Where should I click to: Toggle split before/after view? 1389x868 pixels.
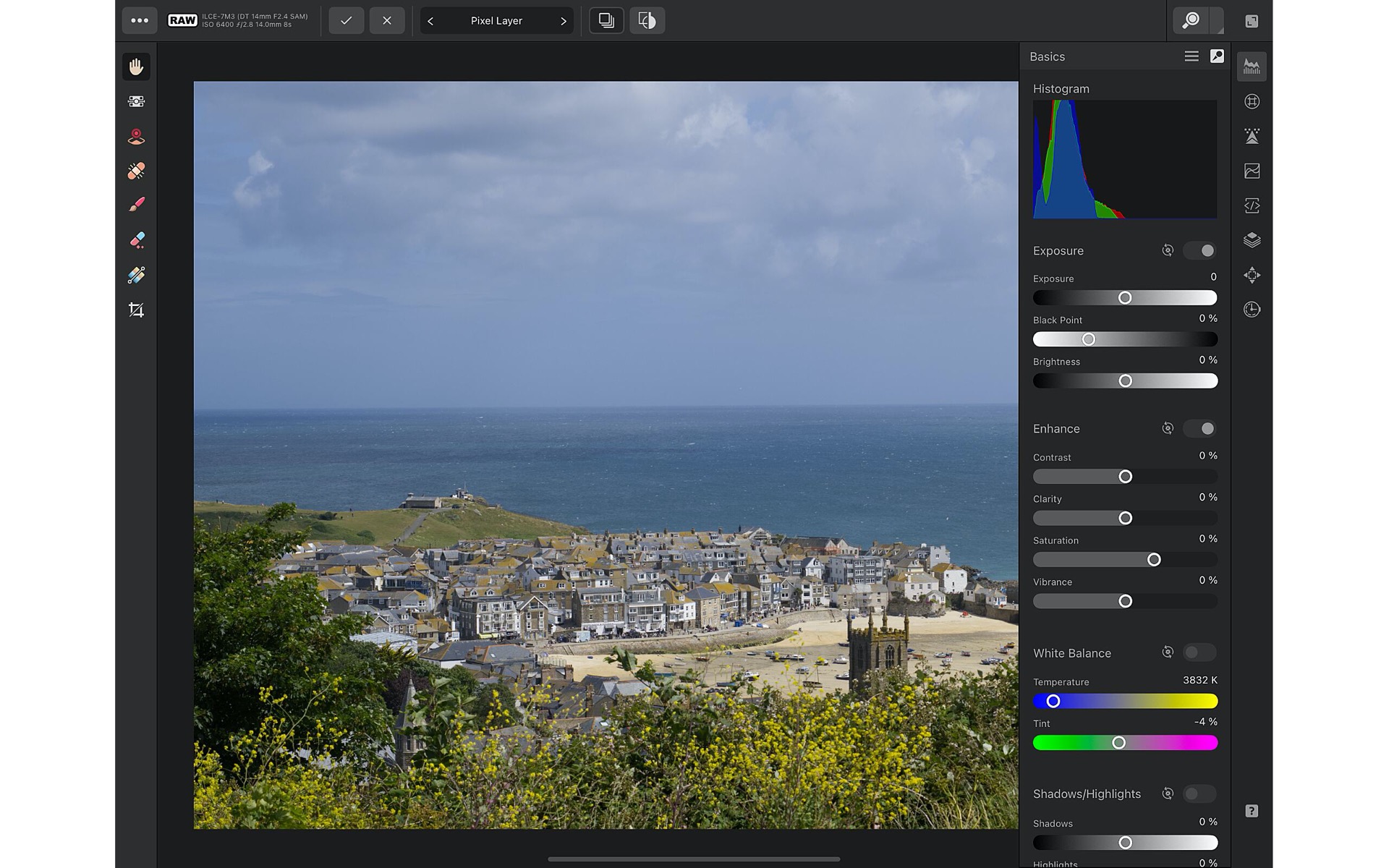(647, 20)
